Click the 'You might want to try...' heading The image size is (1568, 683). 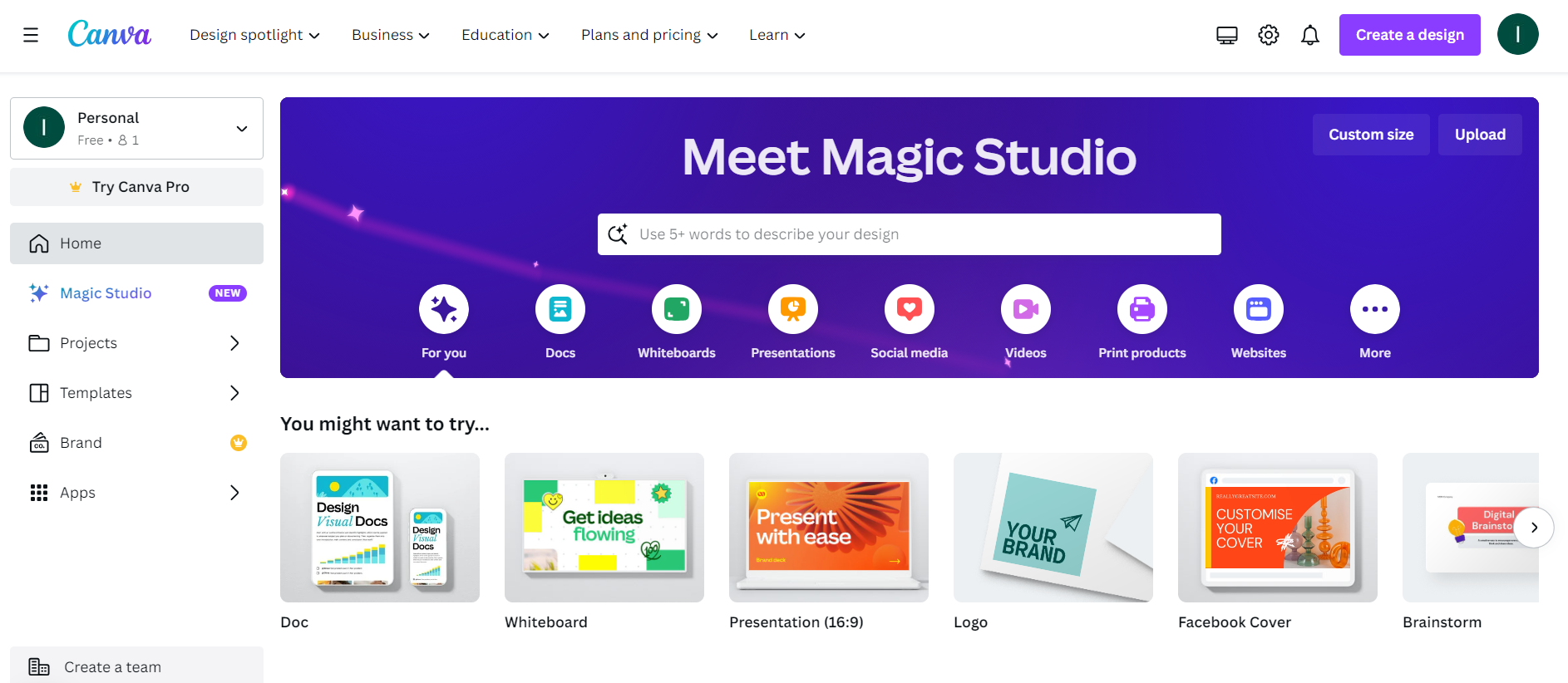pos(385,424)
